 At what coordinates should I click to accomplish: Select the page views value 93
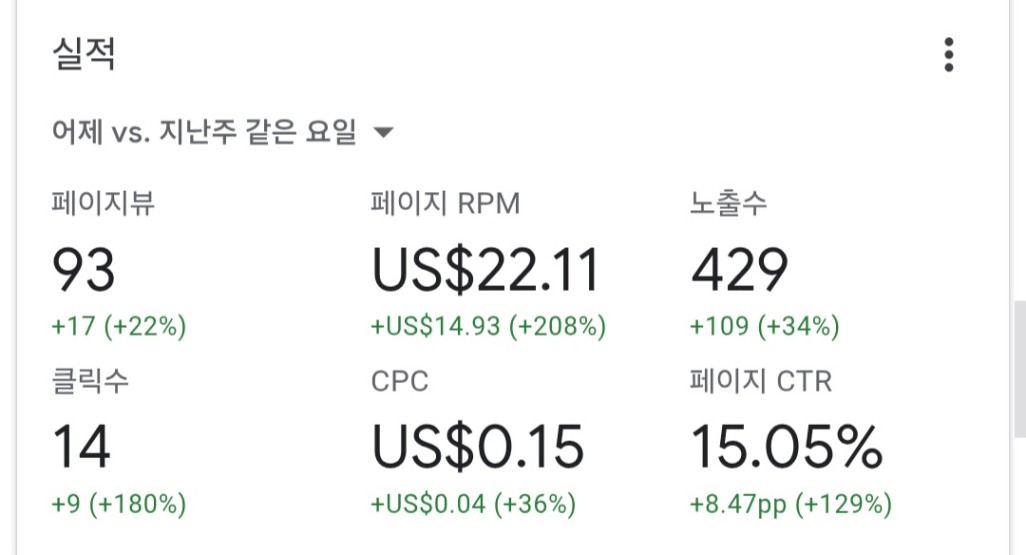84,270
